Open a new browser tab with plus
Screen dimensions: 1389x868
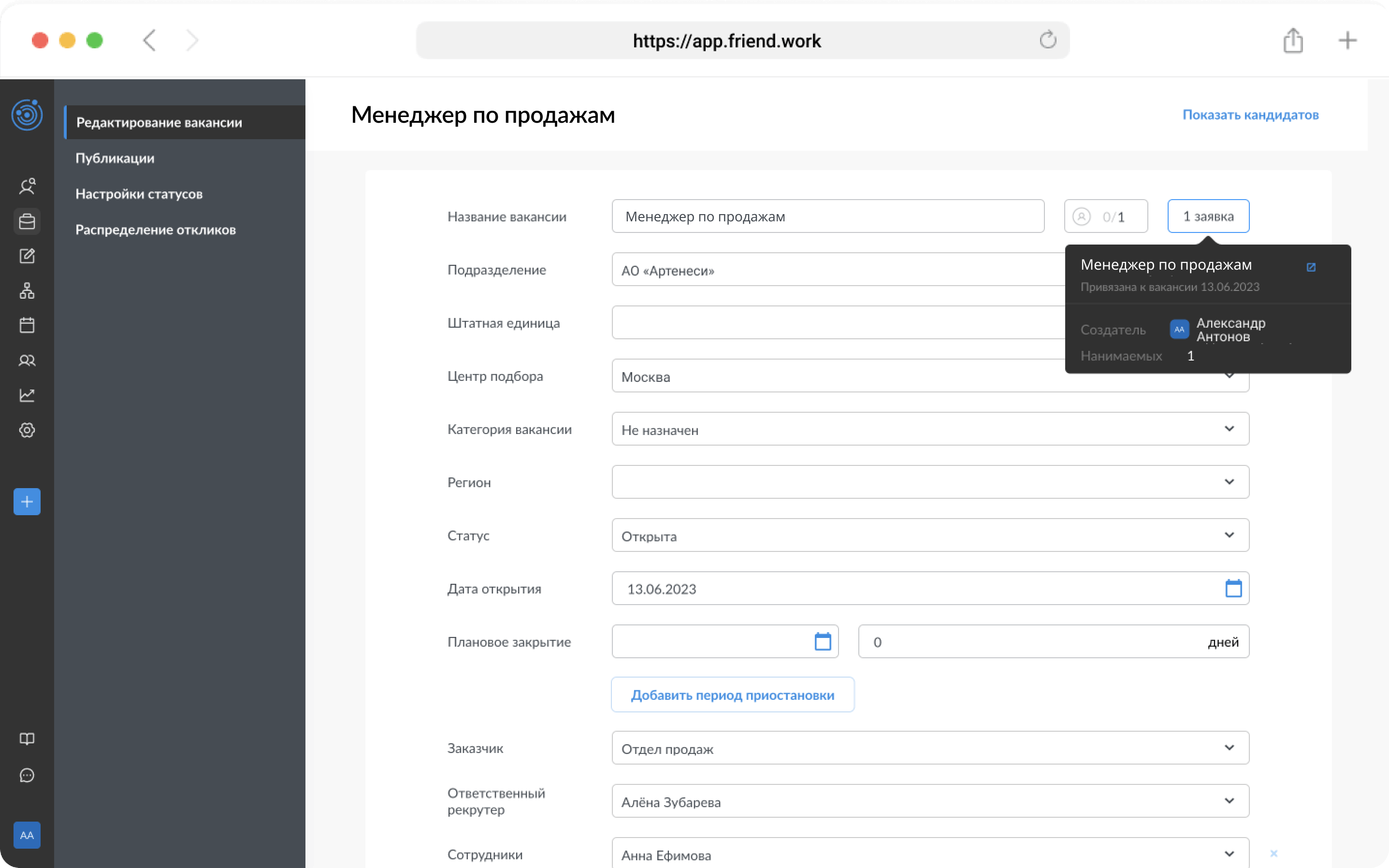[1347, 40]
